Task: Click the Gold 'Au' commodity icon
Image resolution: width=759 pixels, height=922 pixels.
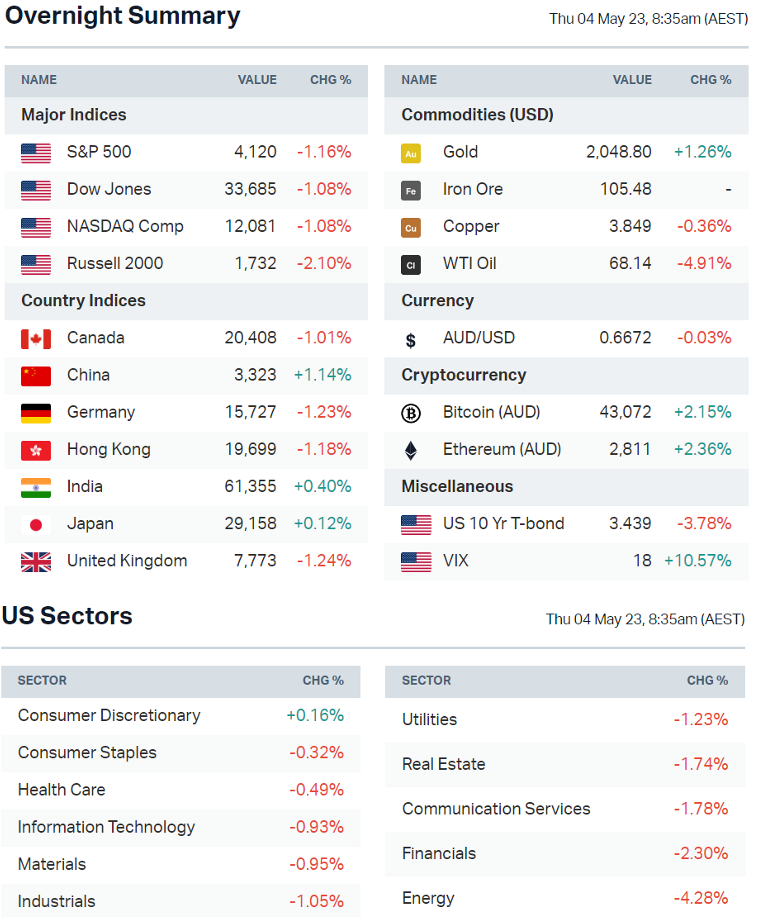Action: (410, 153)
